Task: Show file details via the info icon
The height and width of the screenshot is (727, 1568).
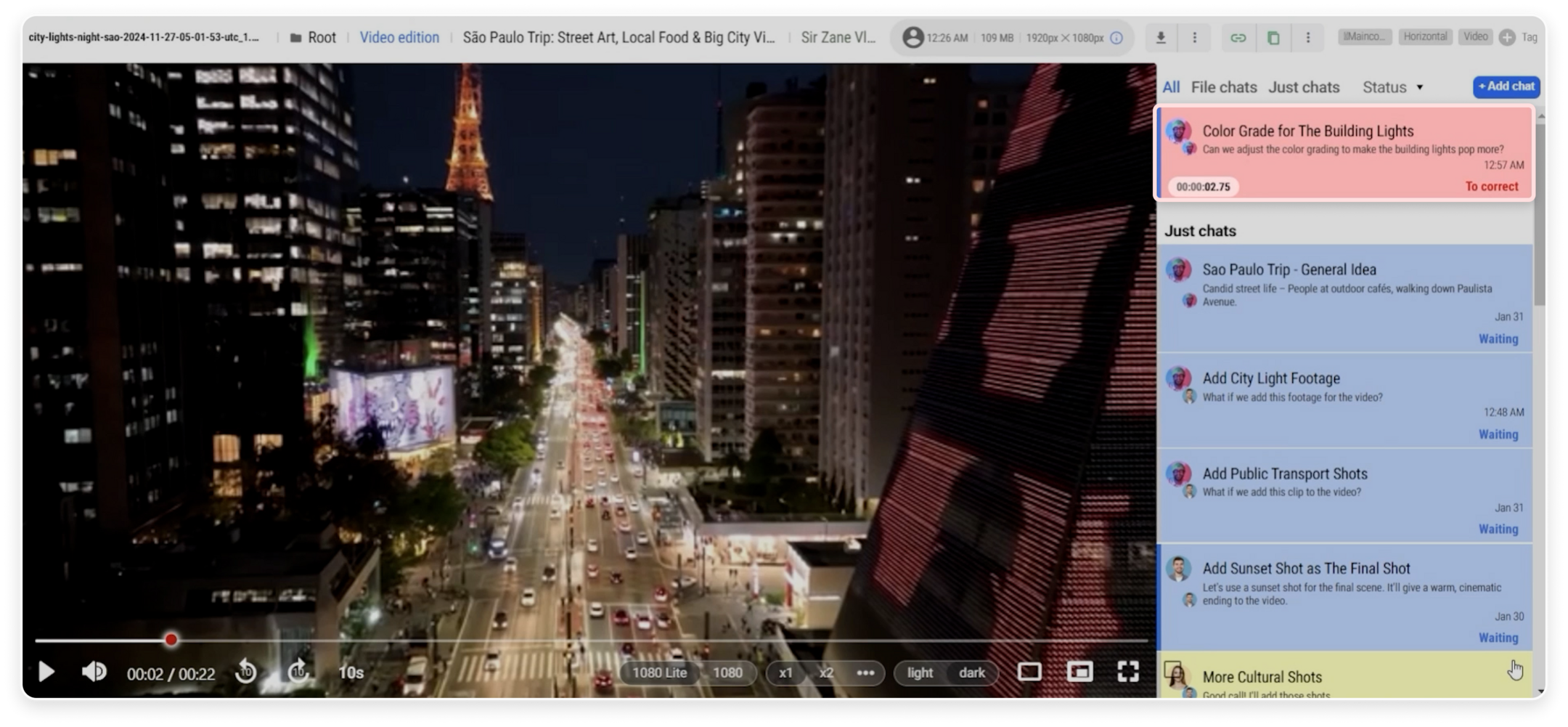Action: [1116, 38]
